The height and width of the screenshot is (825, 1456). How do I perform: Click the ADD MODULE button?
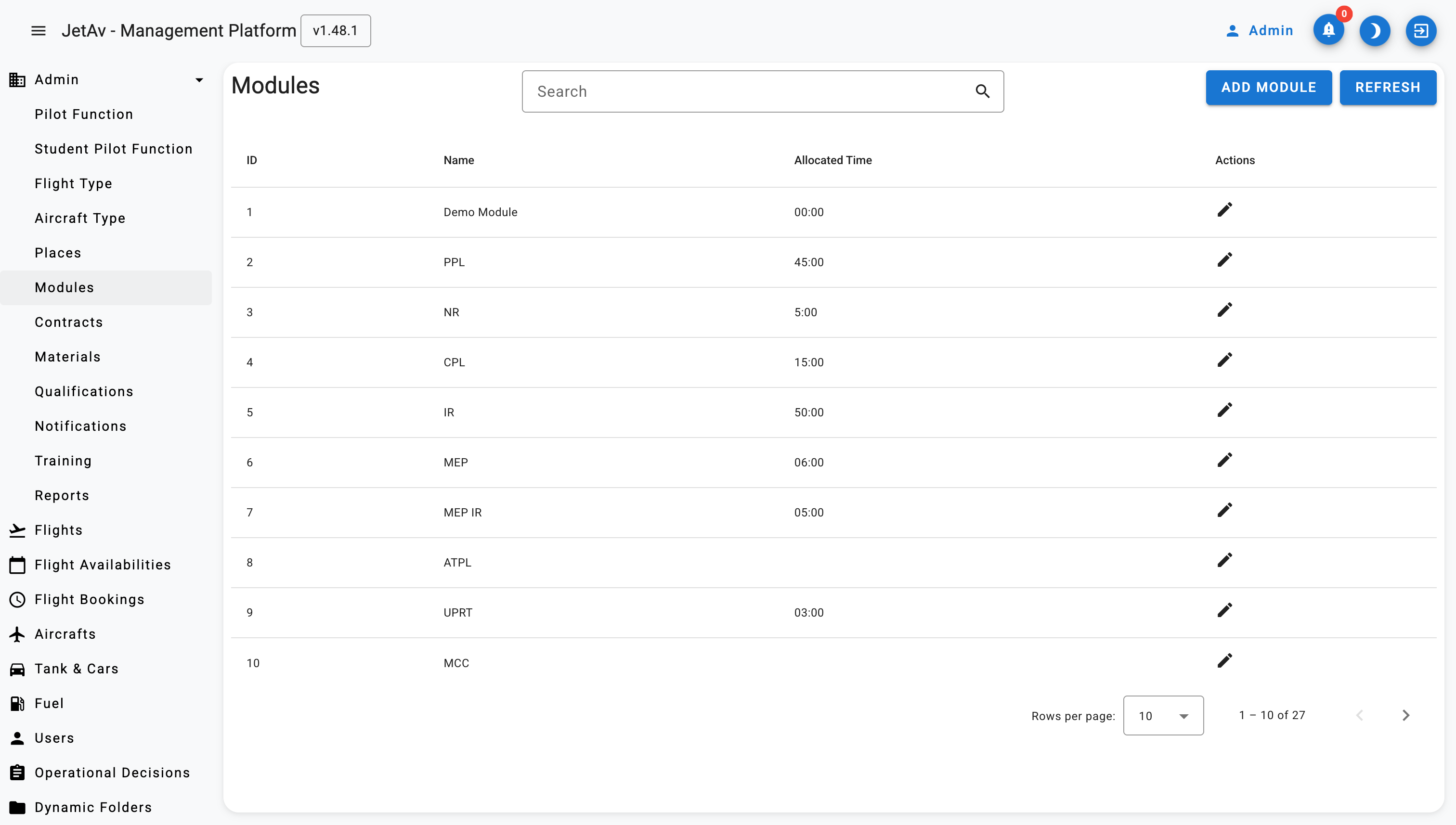click(1268, 87)
